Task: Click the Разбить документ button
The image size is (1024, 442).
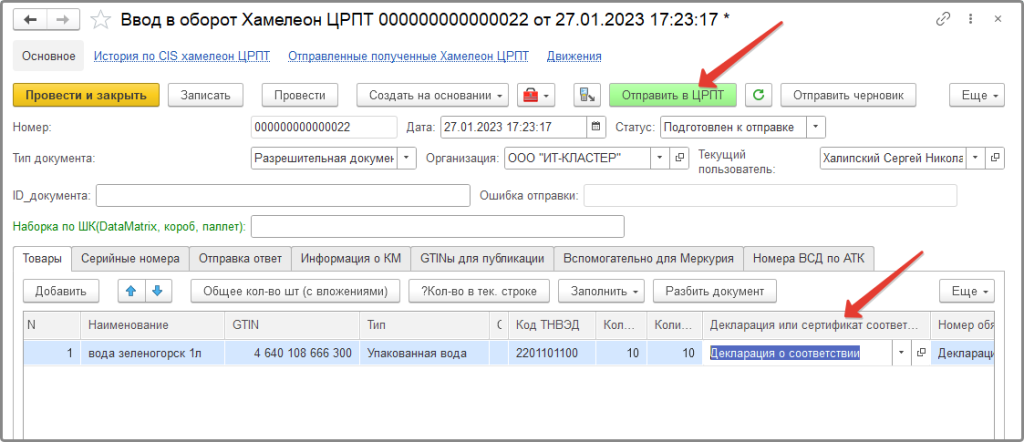Action: click(x=714, y=291)
